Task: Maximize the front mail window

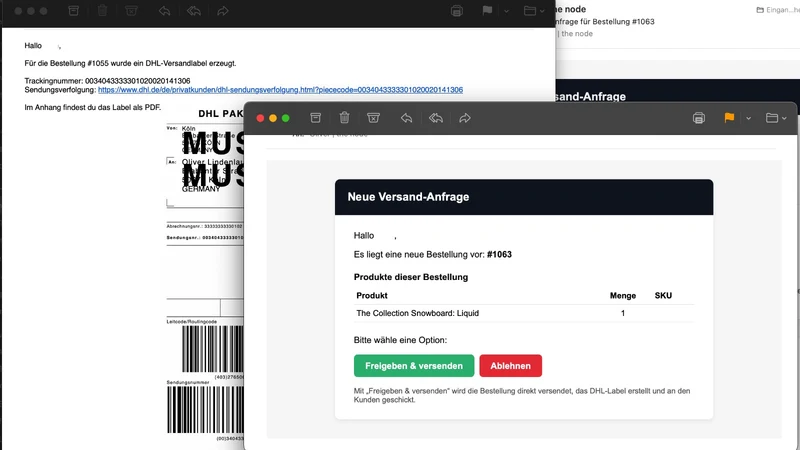Action: pyautogui.click(x=286, y=118)
